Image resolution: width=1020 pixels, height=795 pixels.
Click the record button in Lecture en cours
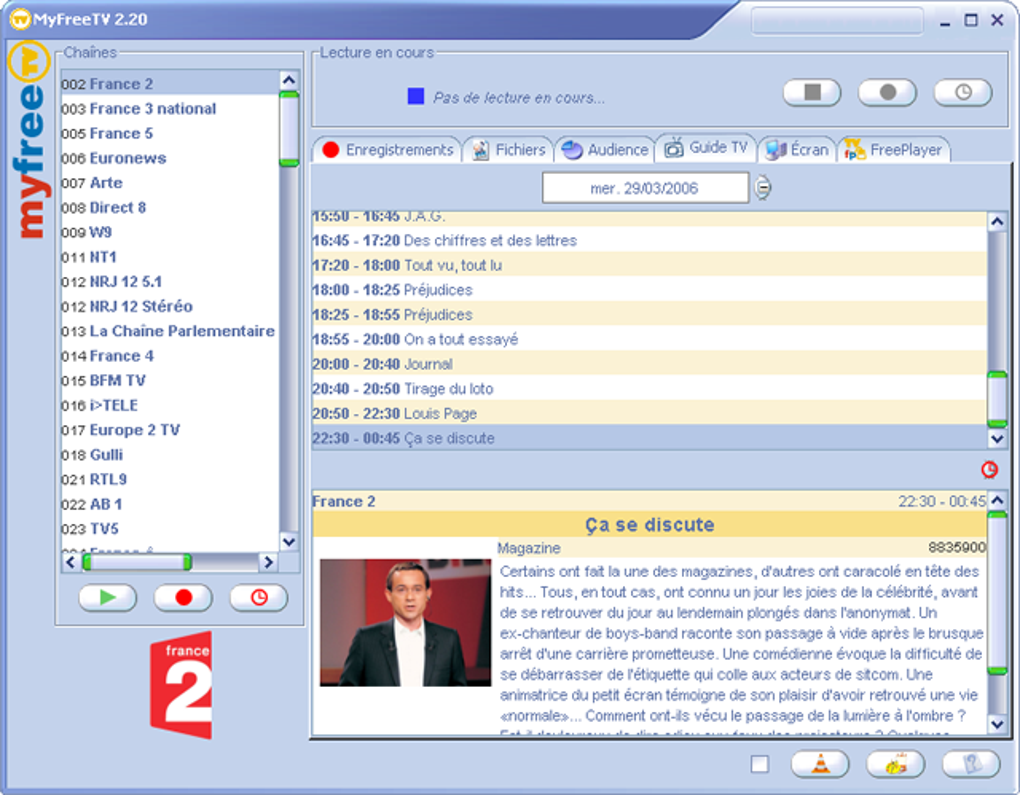pos(887,92)
